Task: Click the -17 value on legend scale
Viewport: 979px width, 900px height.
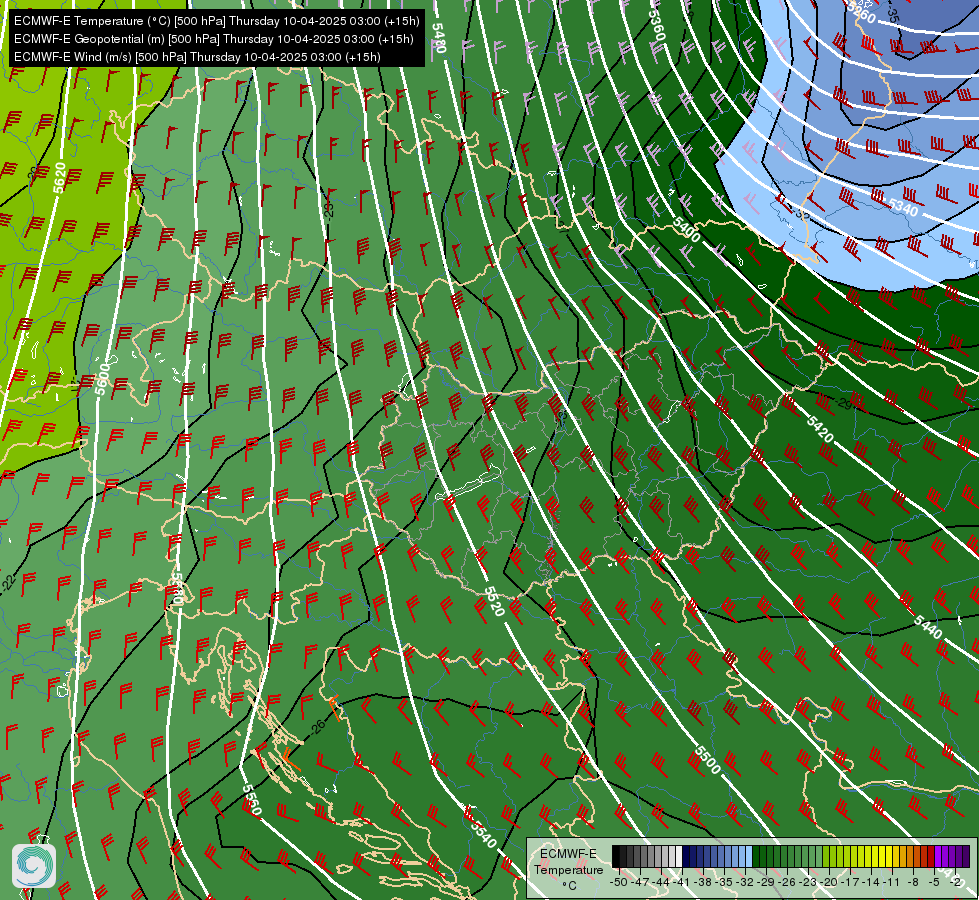Action: [x=850, y=883]
